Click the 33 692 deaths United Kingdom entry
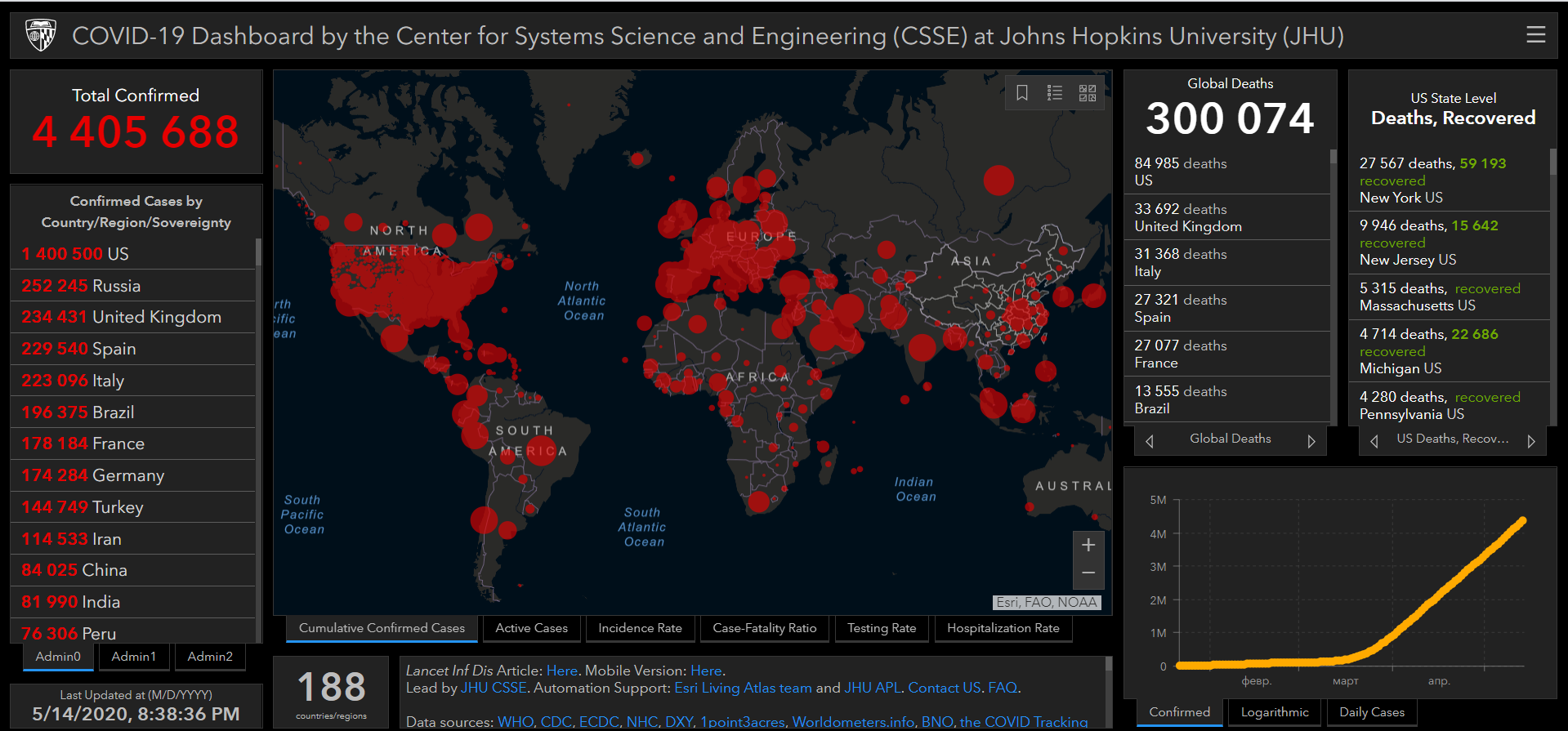 click(1227, 217)
